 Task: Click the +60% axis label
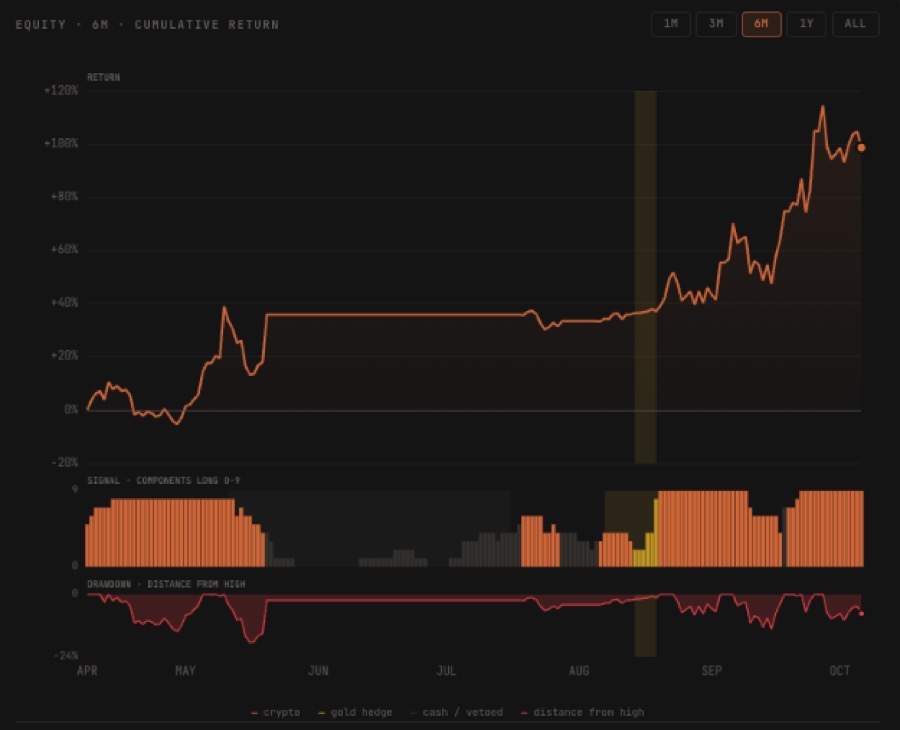64,249
